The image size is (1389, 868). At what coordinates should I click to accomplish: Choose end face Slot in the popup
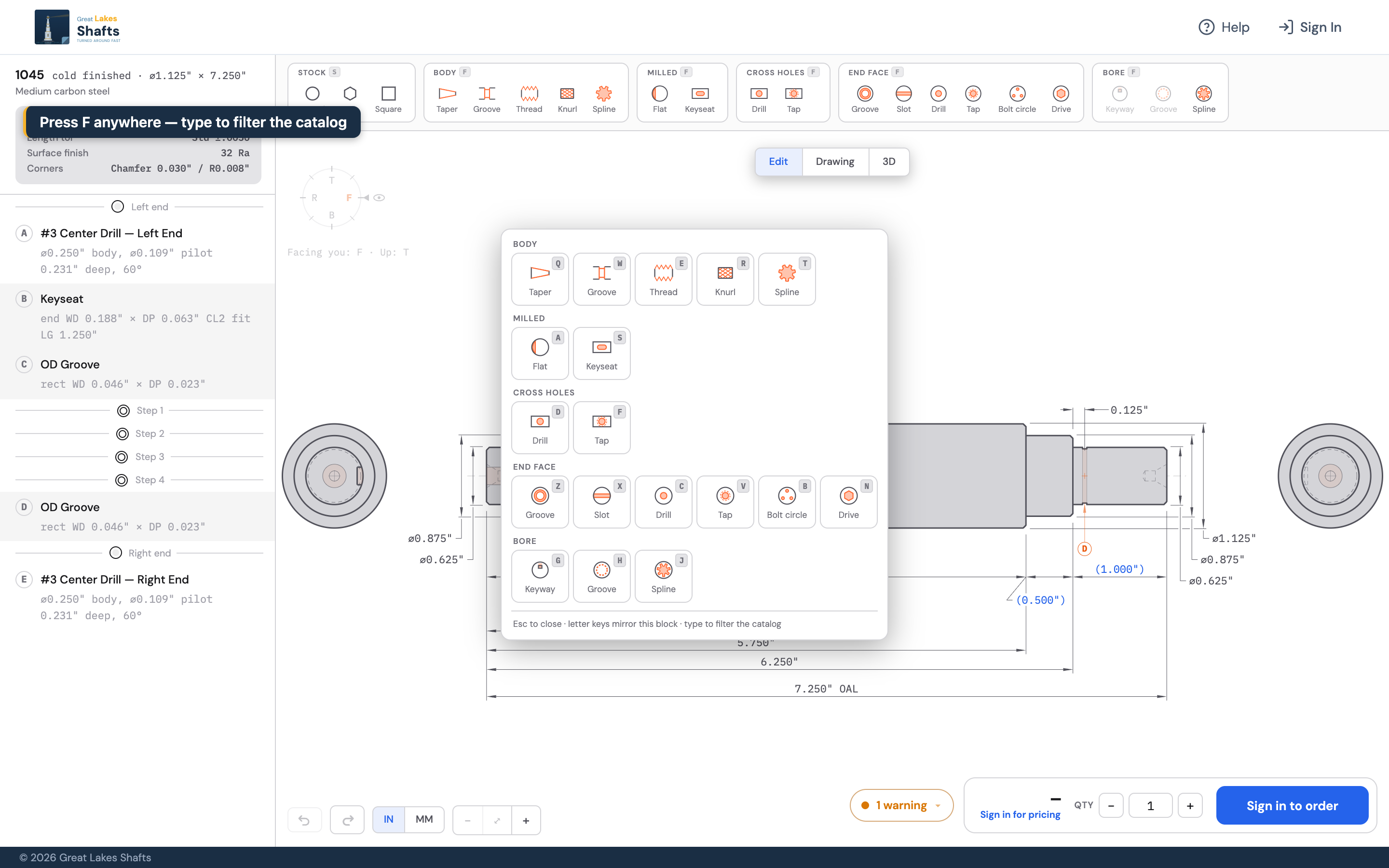pyautogui.click(x=601, y=502)
